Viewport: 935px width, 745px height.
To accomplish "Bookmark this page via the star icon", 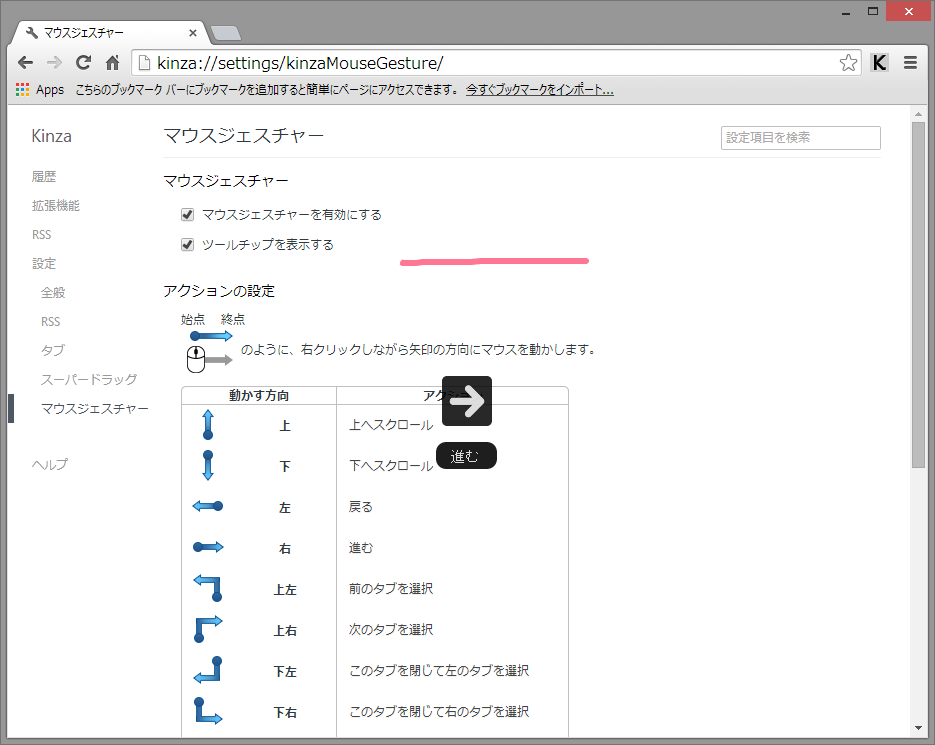I will (x=849, y=62).
